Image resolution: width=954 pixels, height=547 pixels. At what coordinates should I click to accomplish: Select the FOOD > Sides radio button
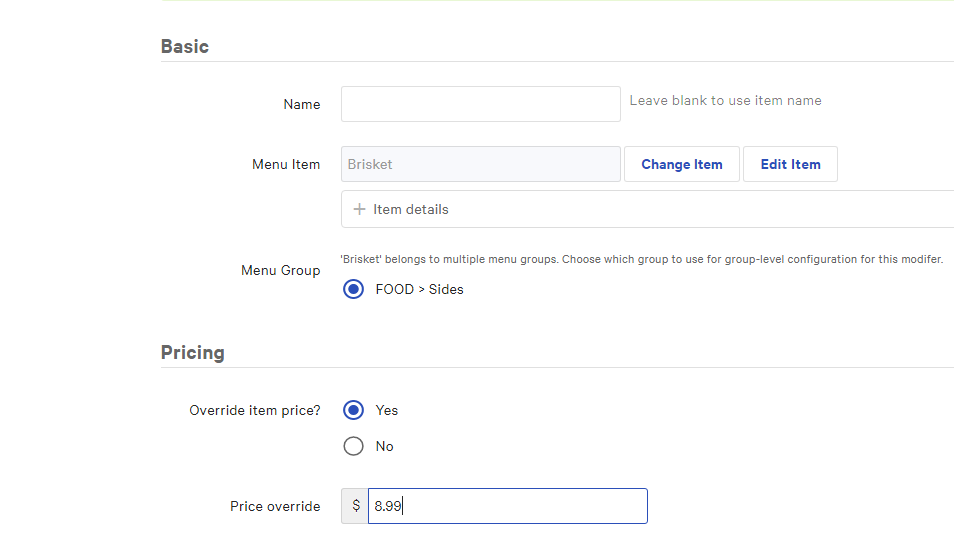pos(353,289)
